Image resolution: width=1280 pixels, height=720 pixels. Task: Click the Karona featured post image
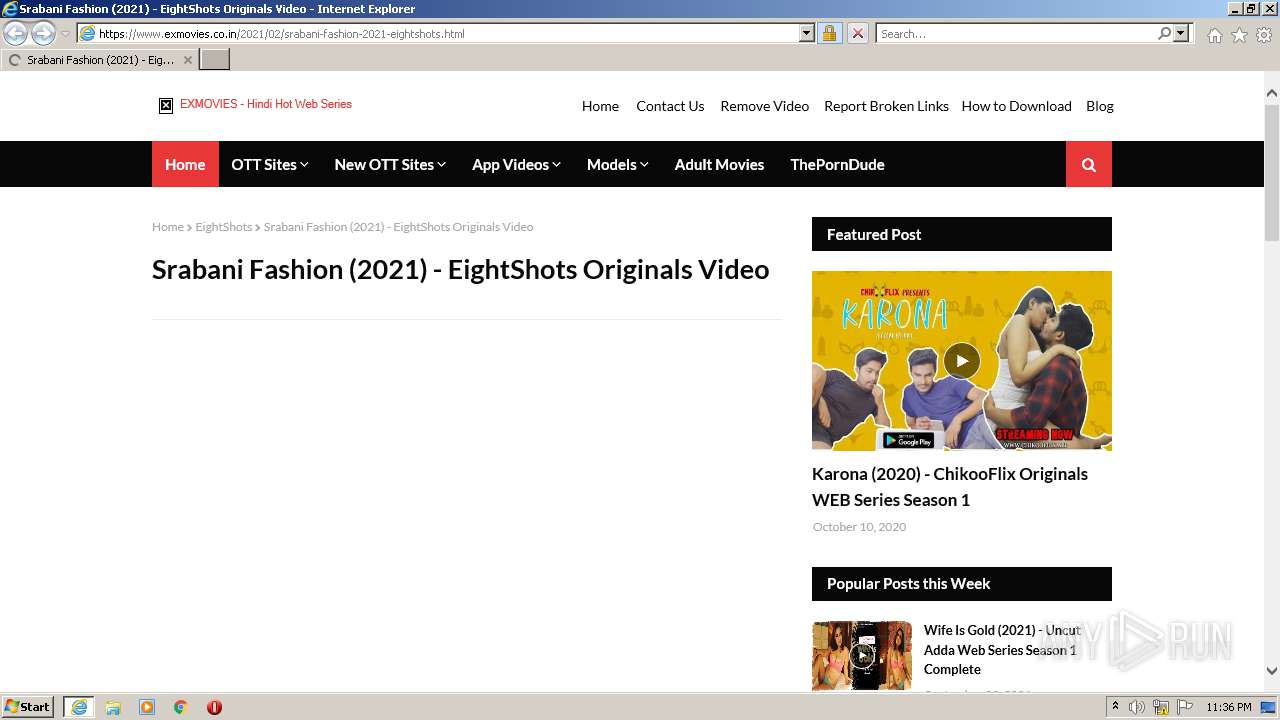tap(962, 361)
